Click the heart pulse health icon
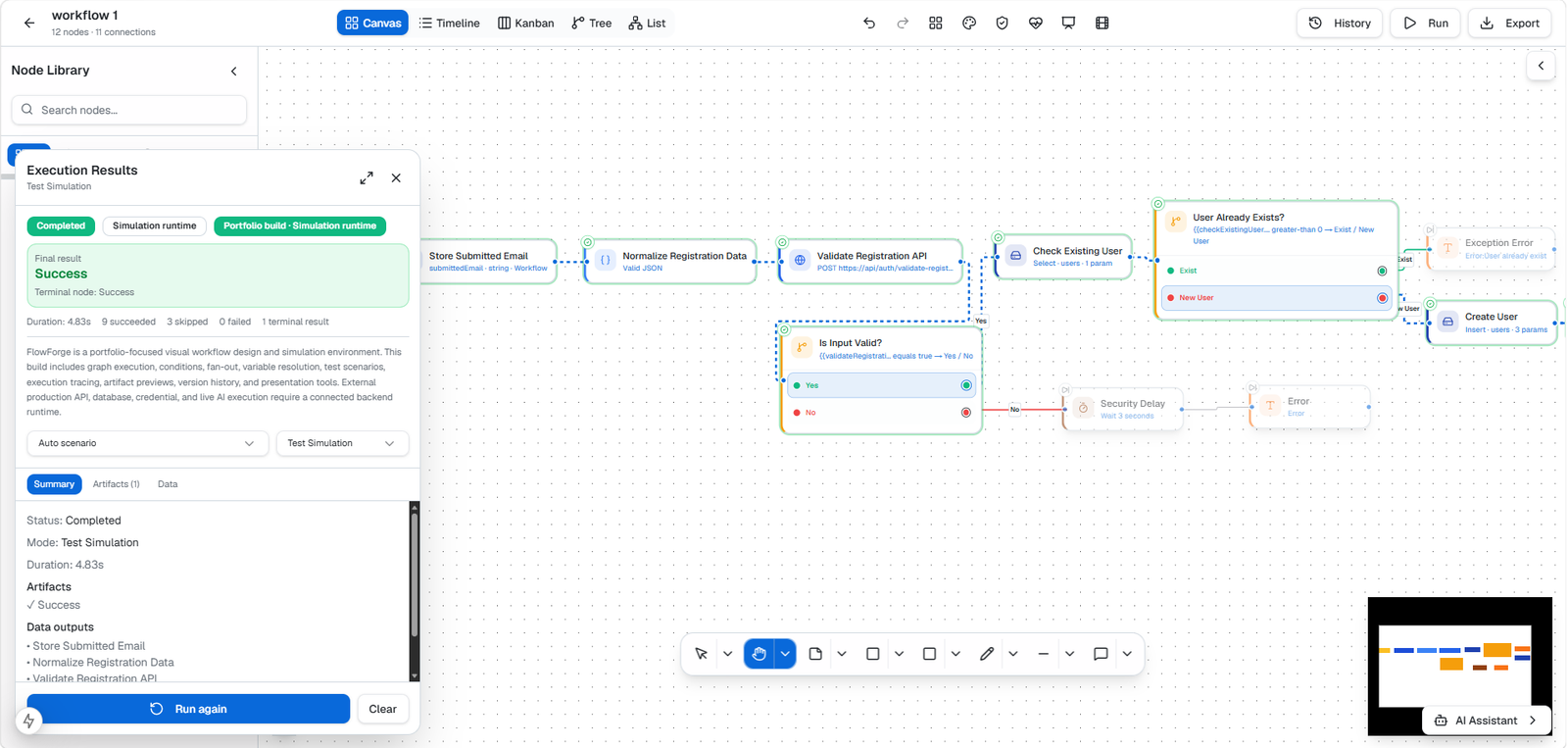The image size is (1568, 748). (1036, 23)
